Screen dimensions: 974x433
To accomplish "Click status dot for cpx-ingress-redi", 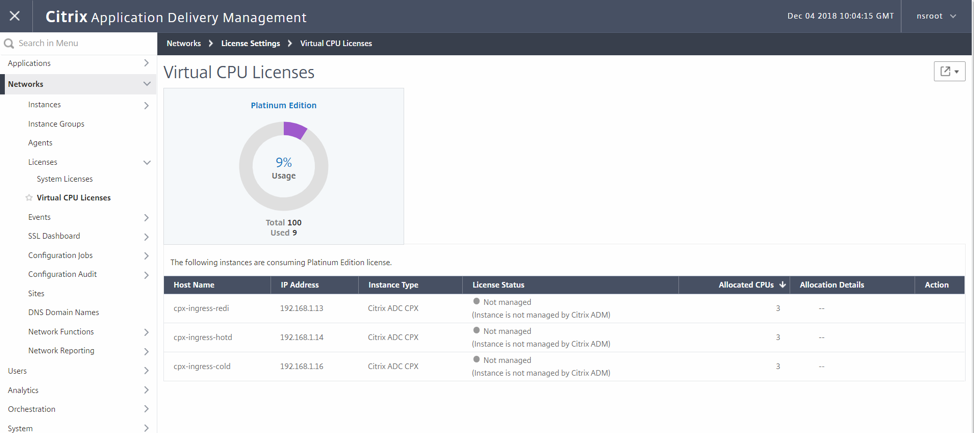I will (476, 301).
